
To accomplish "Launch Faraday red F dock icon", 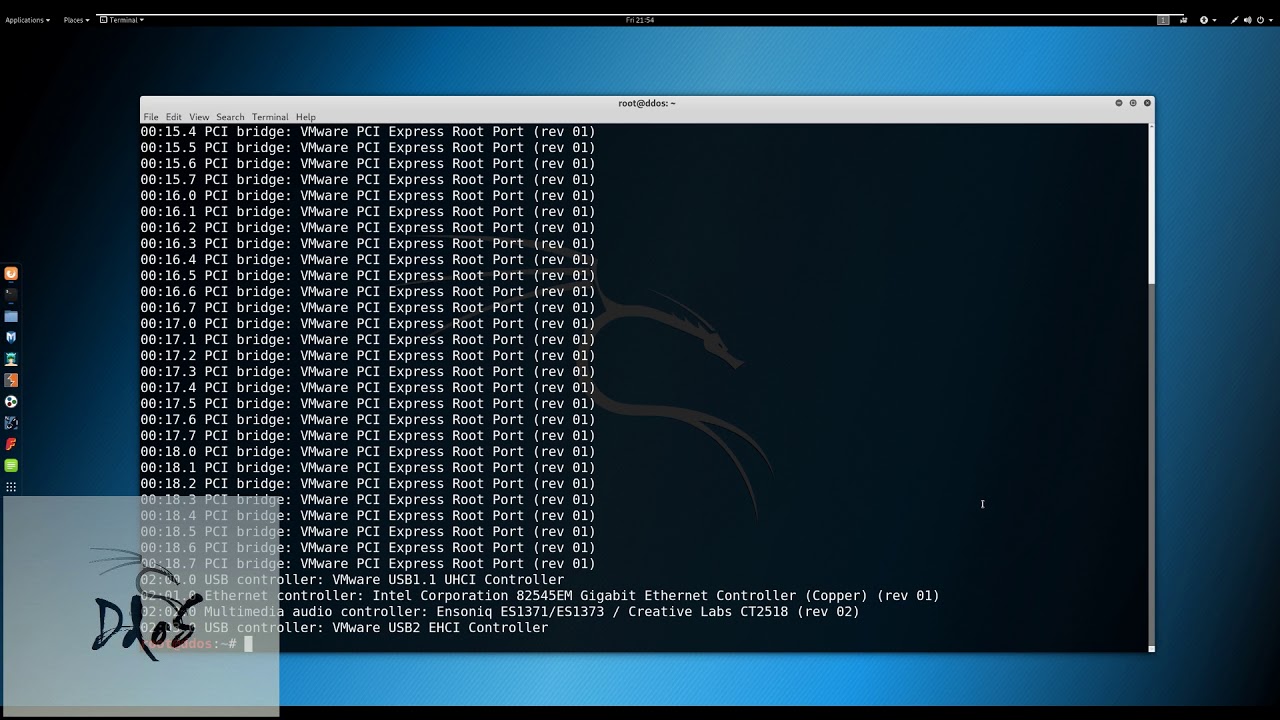I will [11, 444].
